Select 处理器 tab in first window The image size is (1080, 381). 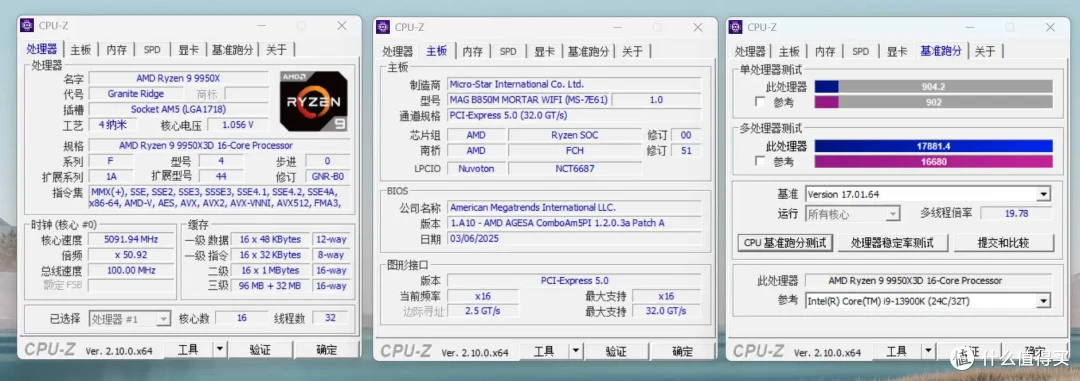tap(41, 50)
